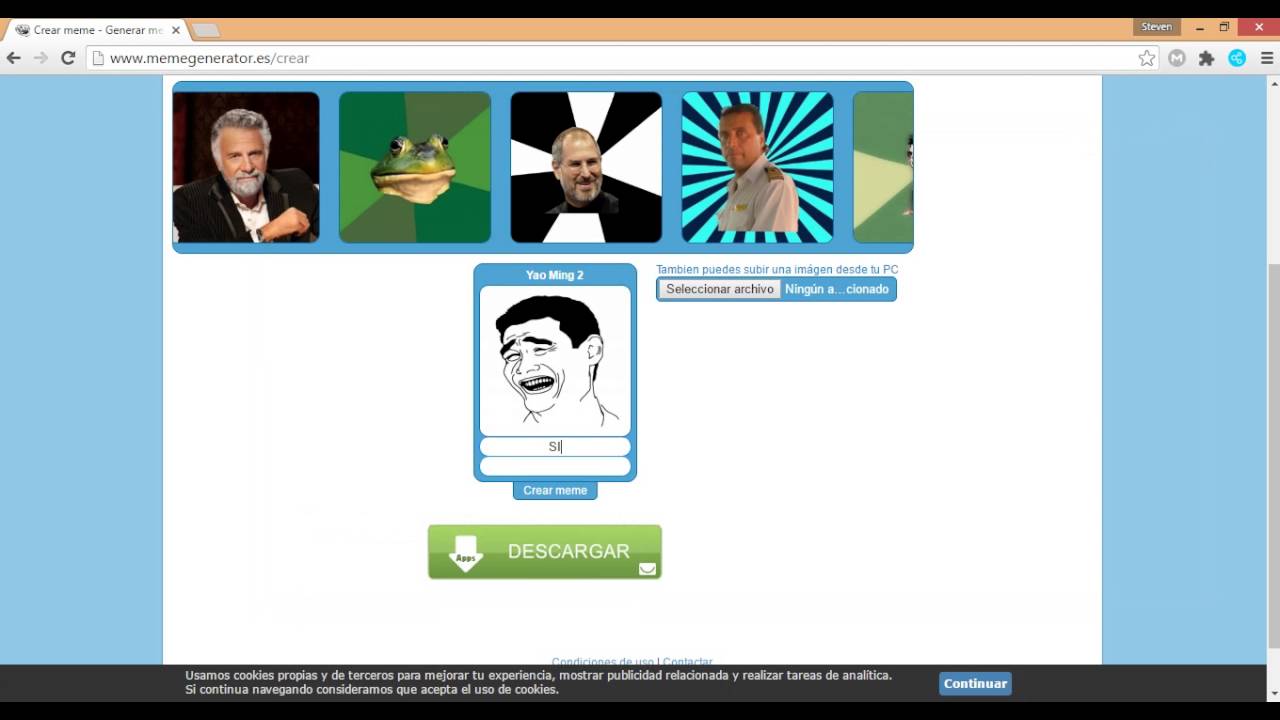Open a new tab with the blank tab button

tap(205, 30)
